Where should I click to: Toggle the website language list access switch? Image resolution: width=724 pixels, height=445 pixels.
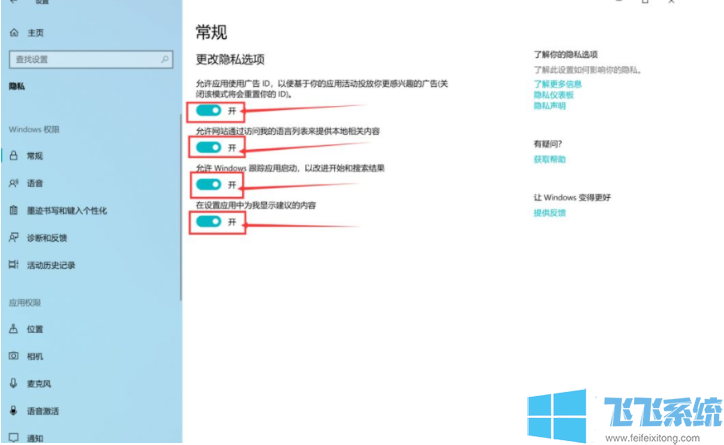point(209,147)
